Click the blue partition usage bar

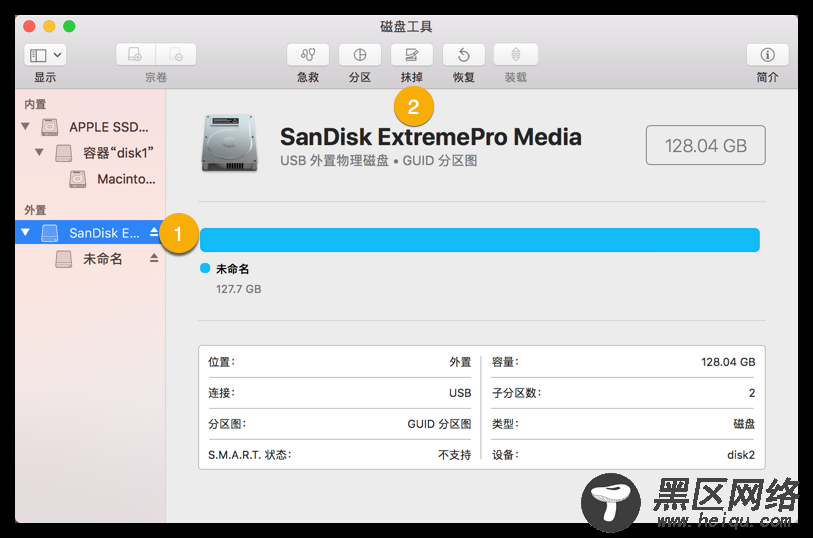coord(480,240)
